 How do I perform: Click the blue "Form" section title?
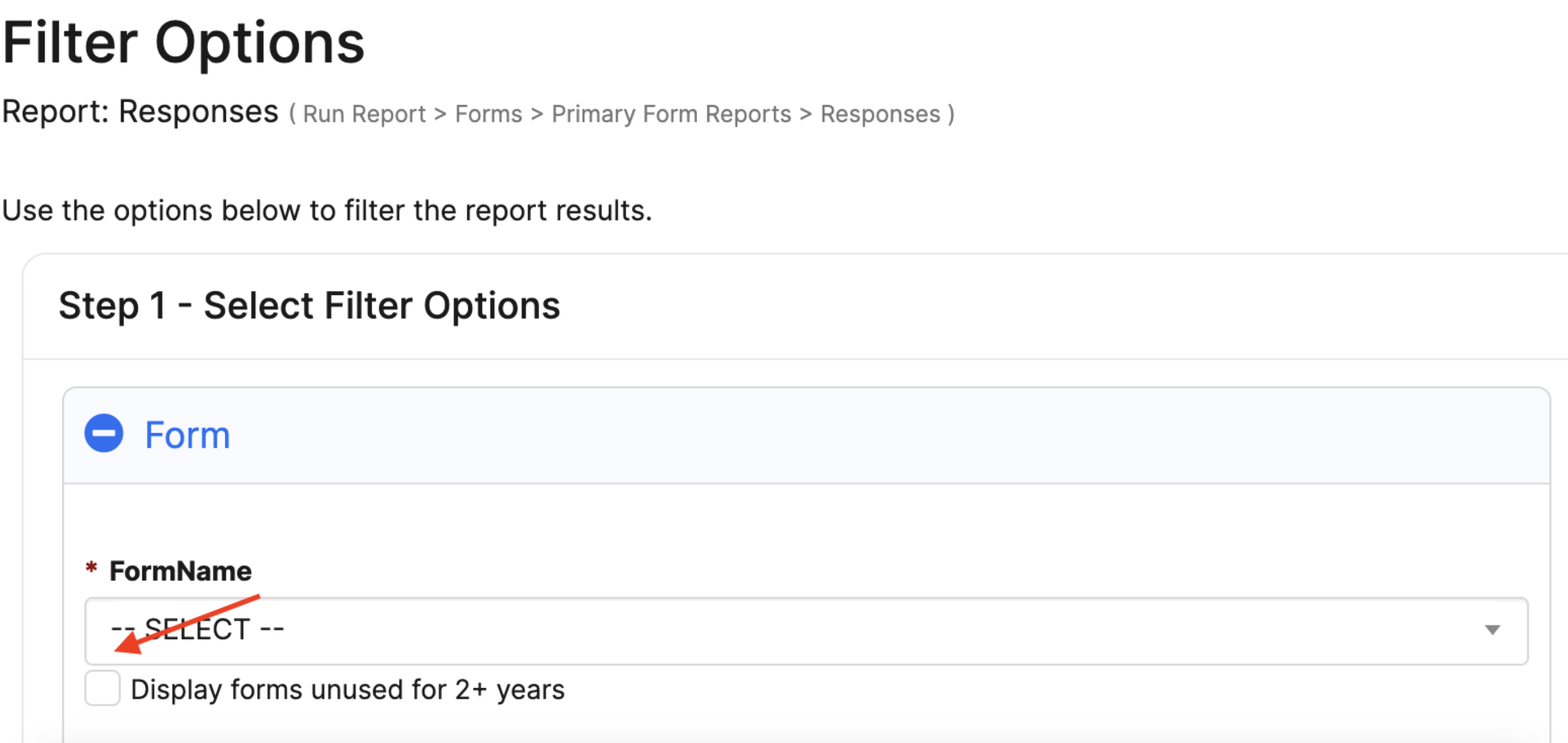pos(188,436)
